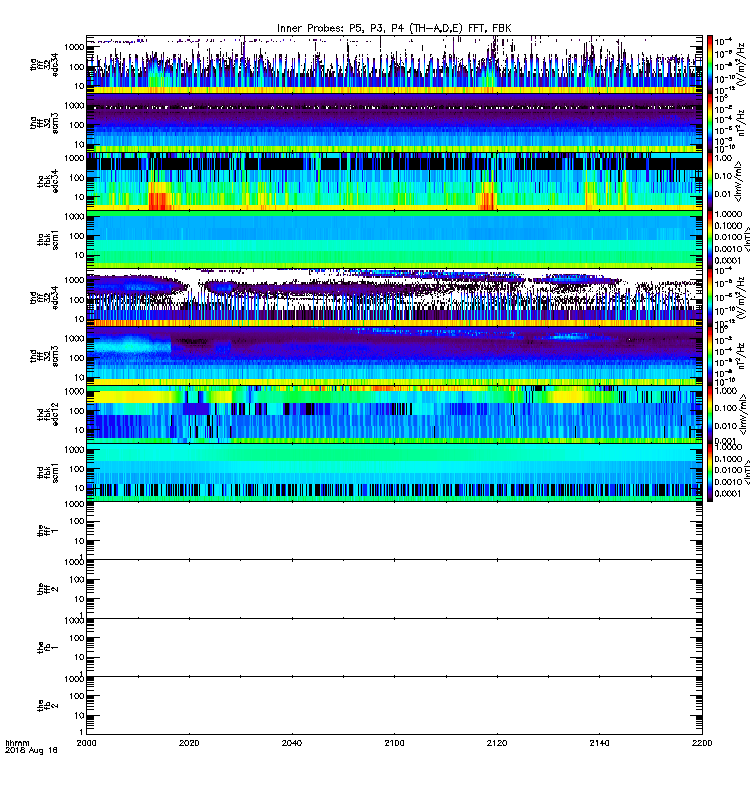750x800 pixels.
Task: Click the 2140 time tick label
Action: click(x=599, y=743)
